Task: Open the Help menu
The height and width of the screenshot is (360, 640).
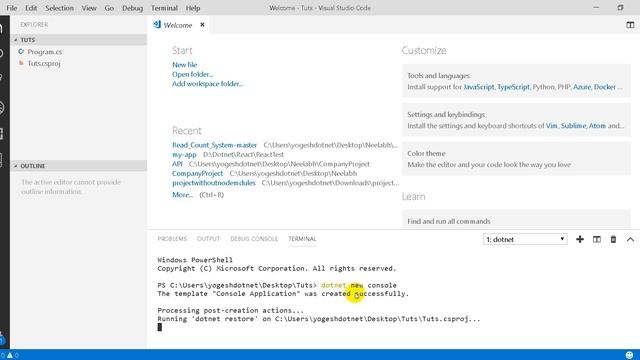Action: (193, 8)
